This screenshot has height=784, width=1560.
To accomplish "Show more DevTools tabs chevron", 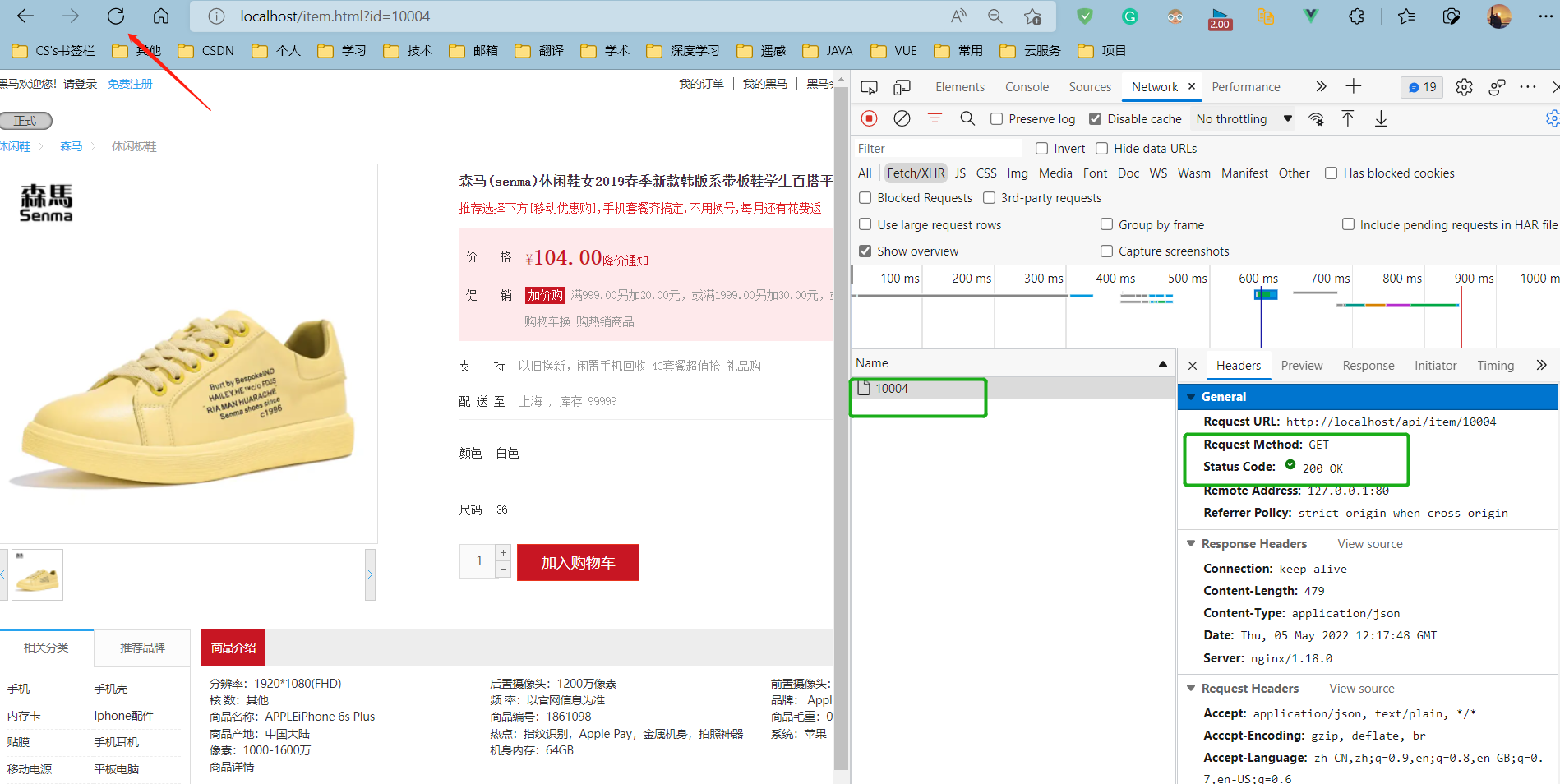I will 1321,86.
